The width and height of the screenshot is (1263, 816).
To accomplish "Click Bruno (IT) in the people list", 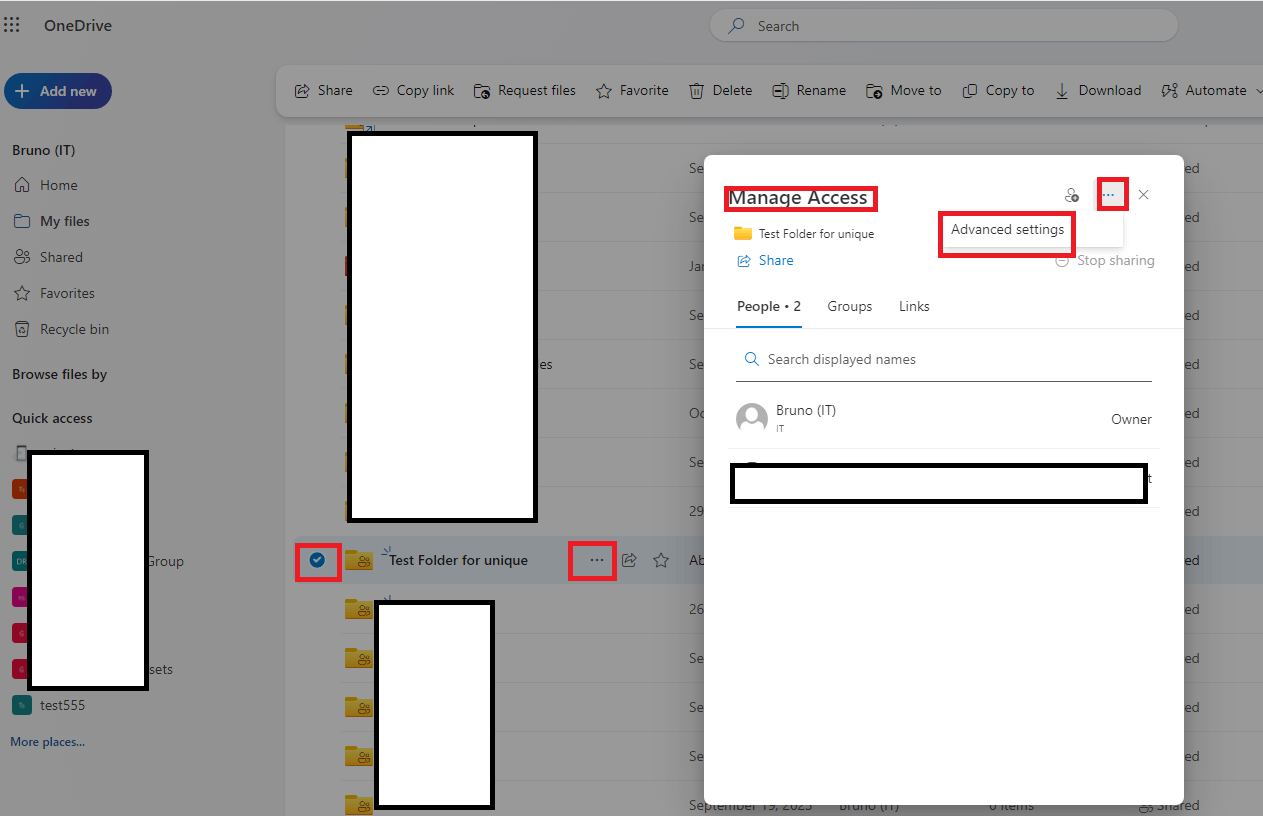I will click(806, 411).
